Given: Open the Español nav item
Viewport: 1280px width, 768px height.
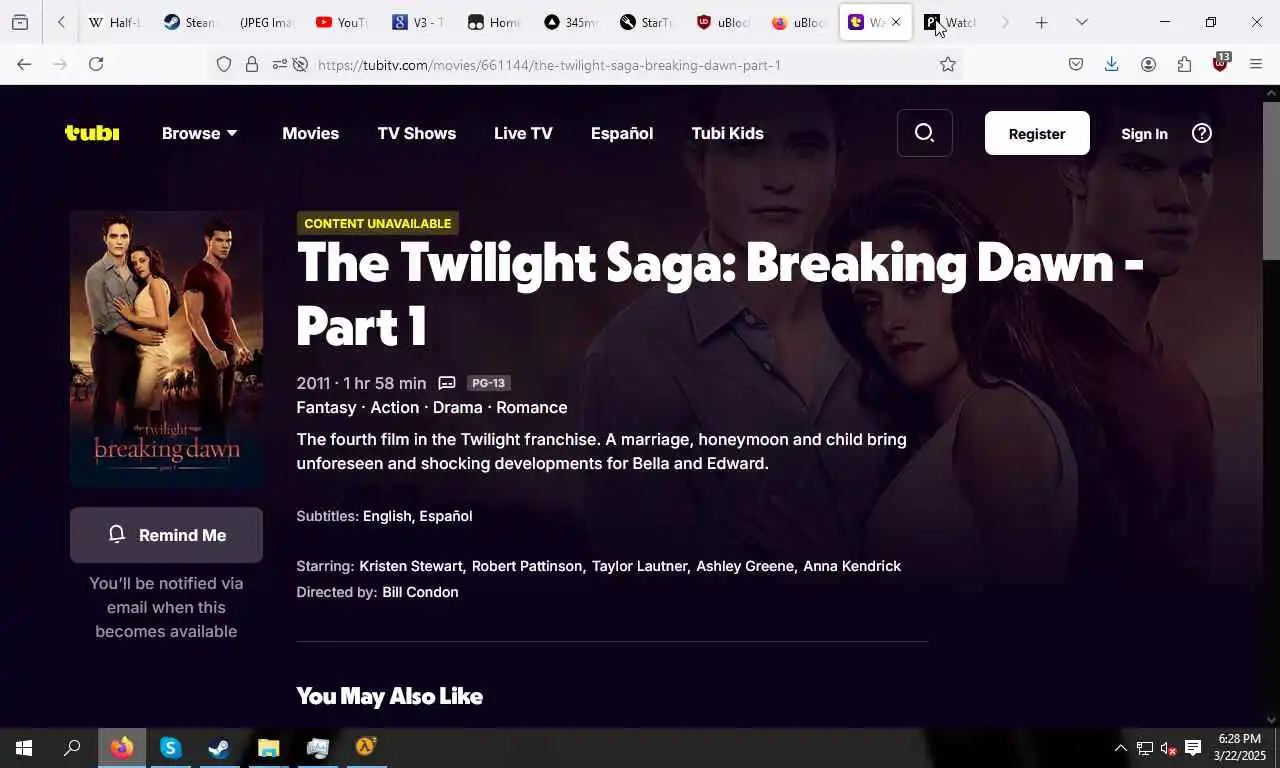Looking at the screenshot, I should click(621, 133).
